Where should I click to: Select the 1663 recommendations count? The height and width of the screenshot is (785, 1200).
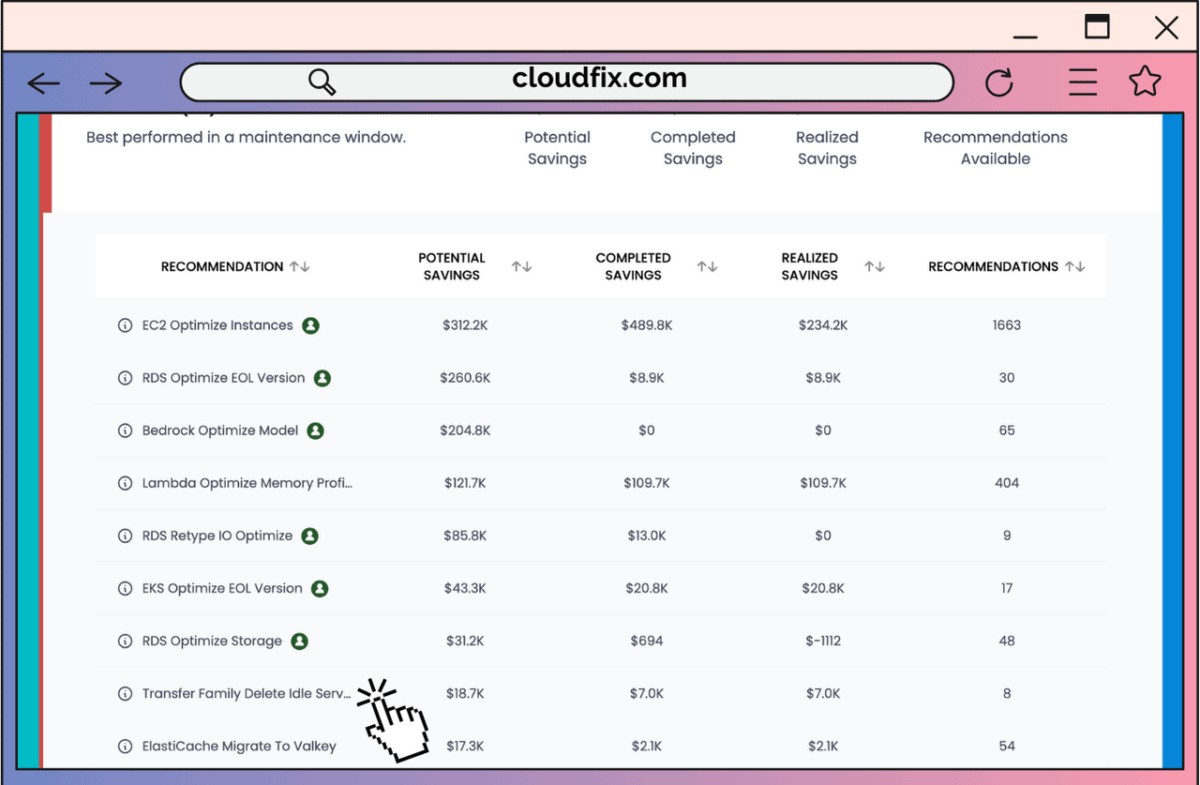coord(1007,326)
